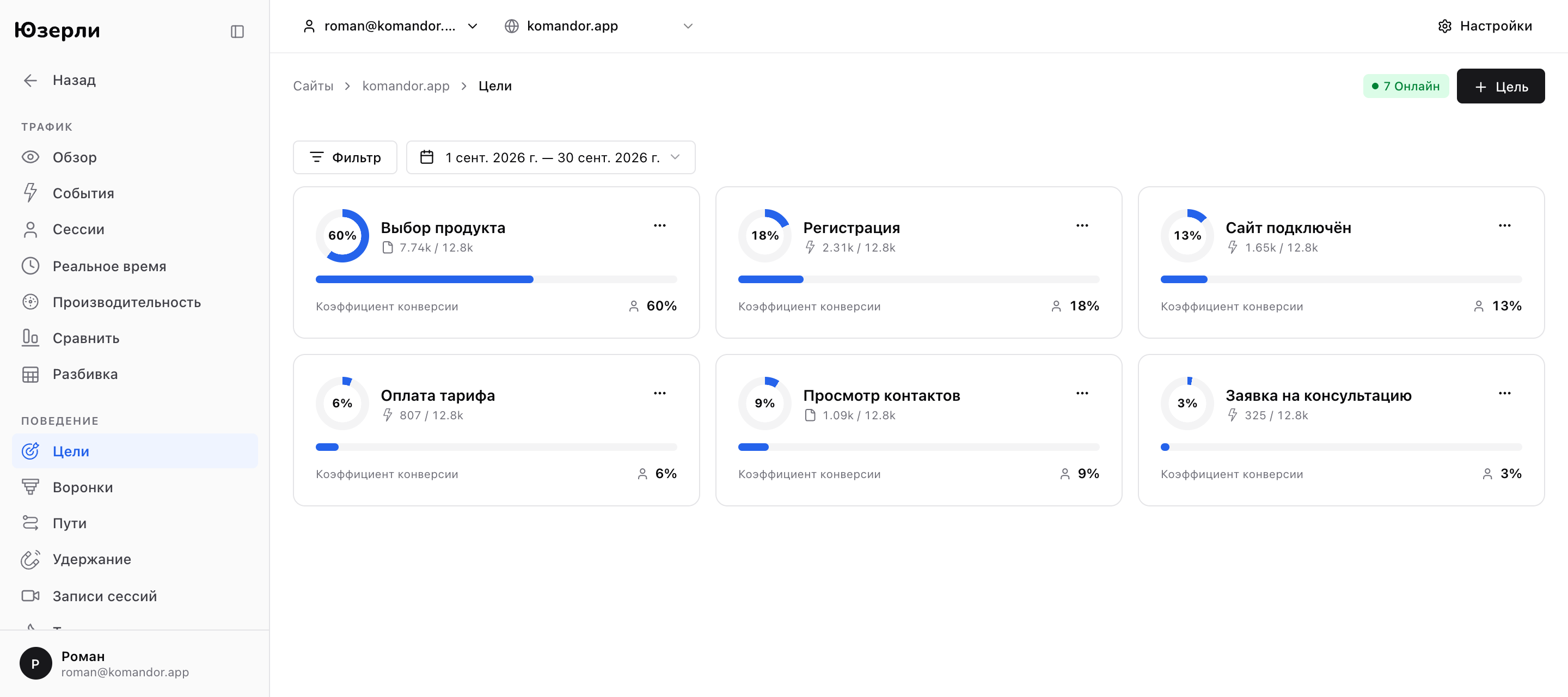Viewport: 1568px width, 697px height.
Task: Open the Фильтр button
Action: [345, 158]
